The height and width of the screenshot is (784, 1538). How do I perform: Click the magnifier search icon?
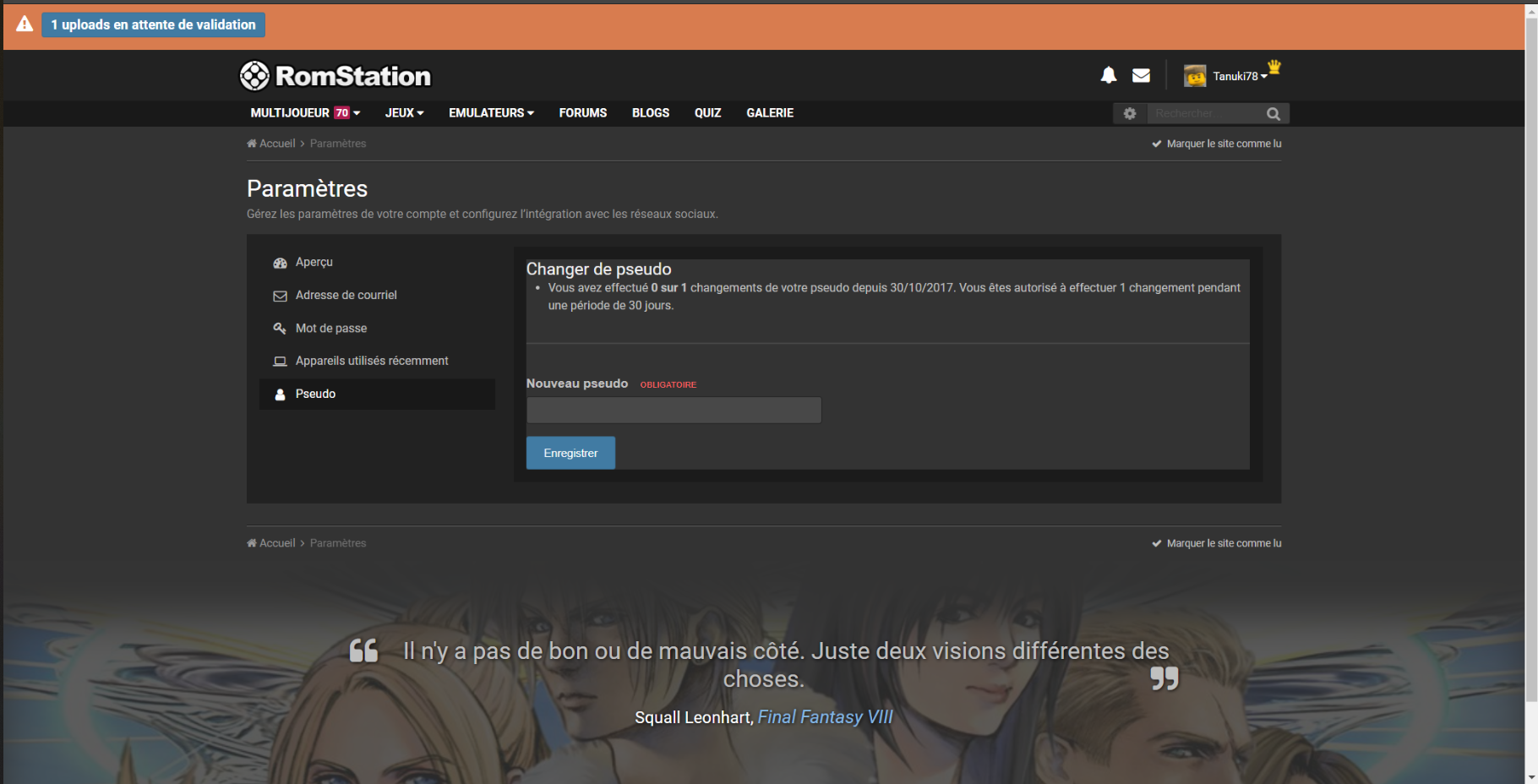click(1273, 113)
